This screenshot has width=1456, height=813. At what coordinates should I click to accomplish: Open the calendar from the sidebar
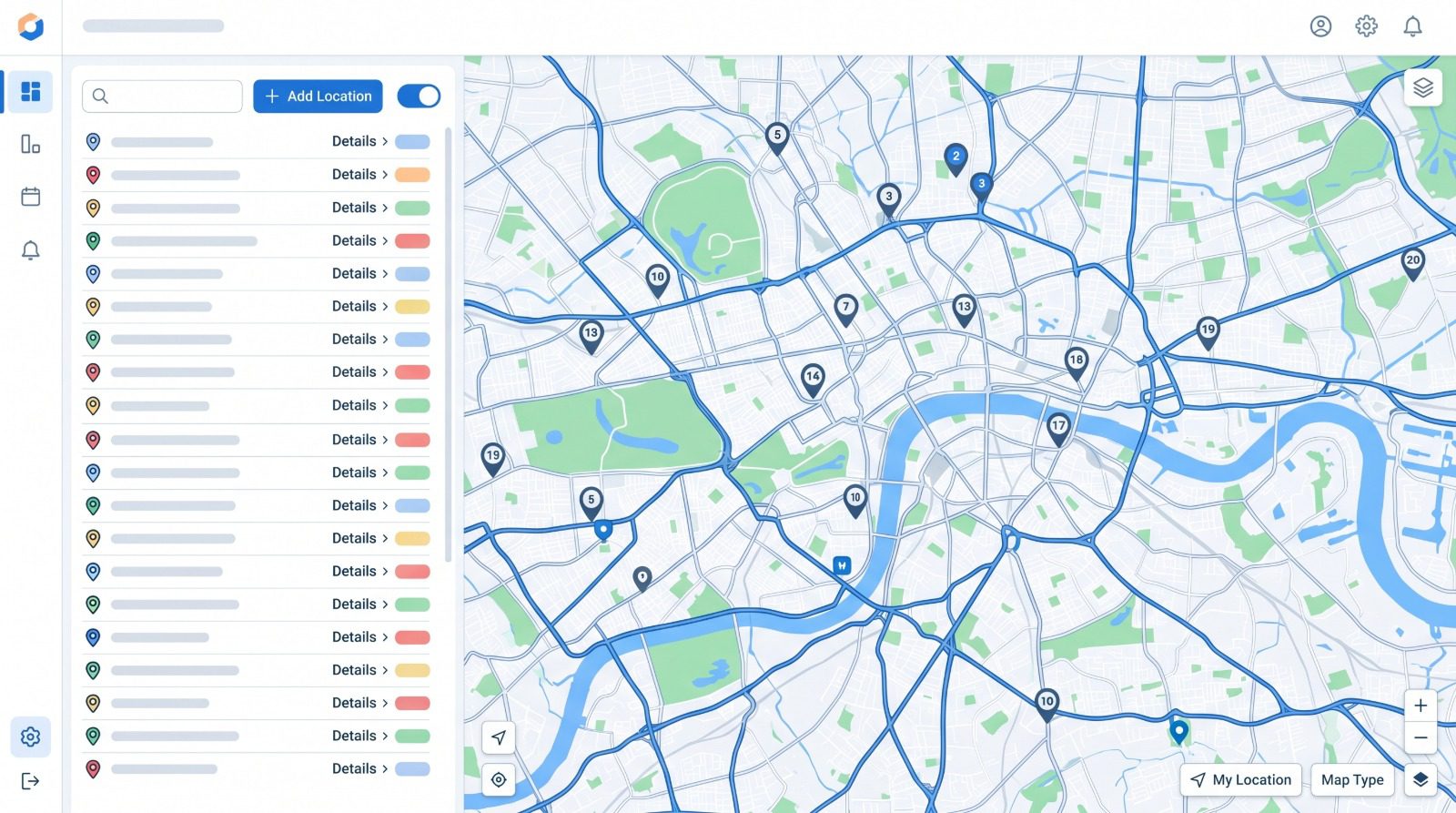click(31, 197)
